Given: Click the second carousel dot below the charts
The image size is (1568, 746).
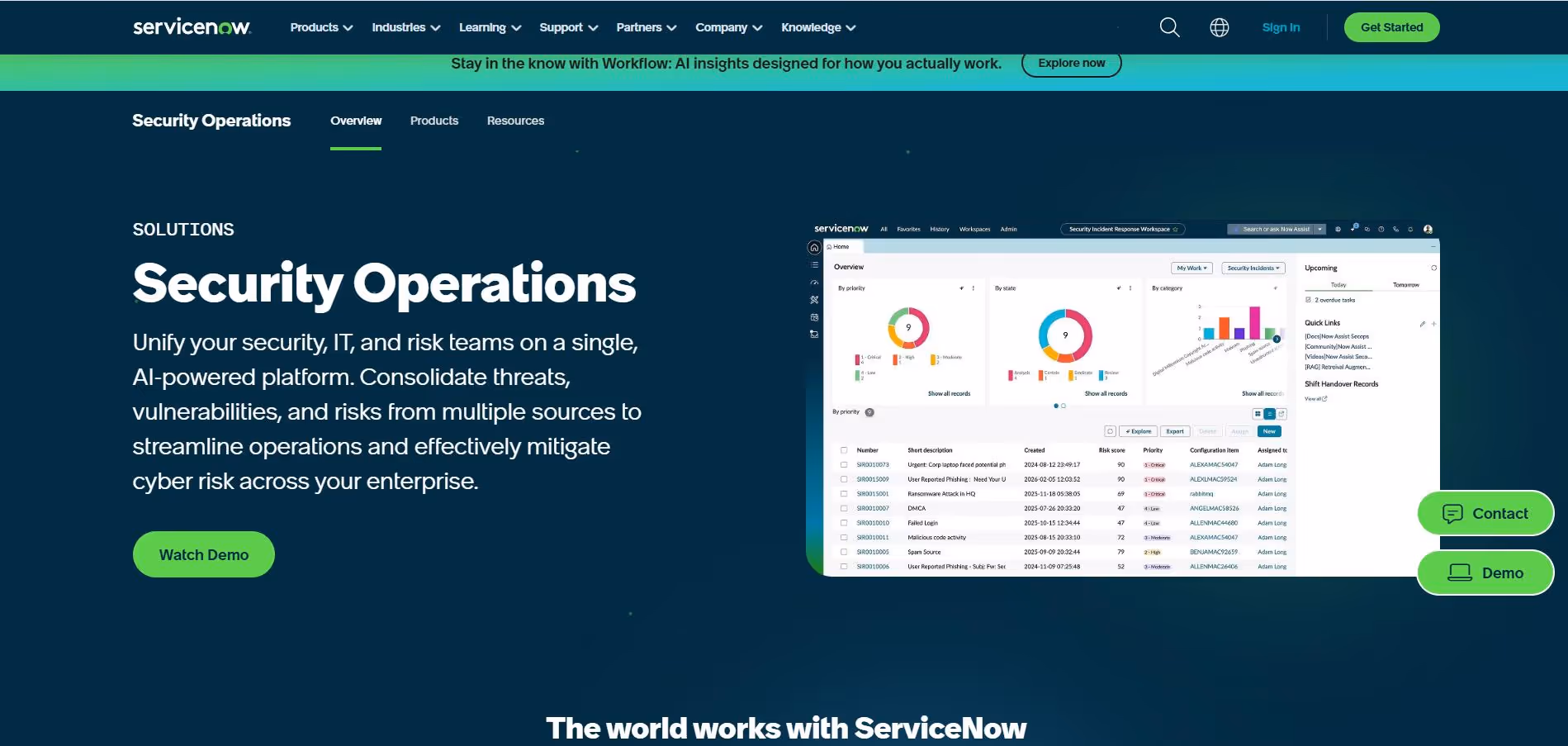Looking at the screenshot, I should click(x=1063, y=406).
